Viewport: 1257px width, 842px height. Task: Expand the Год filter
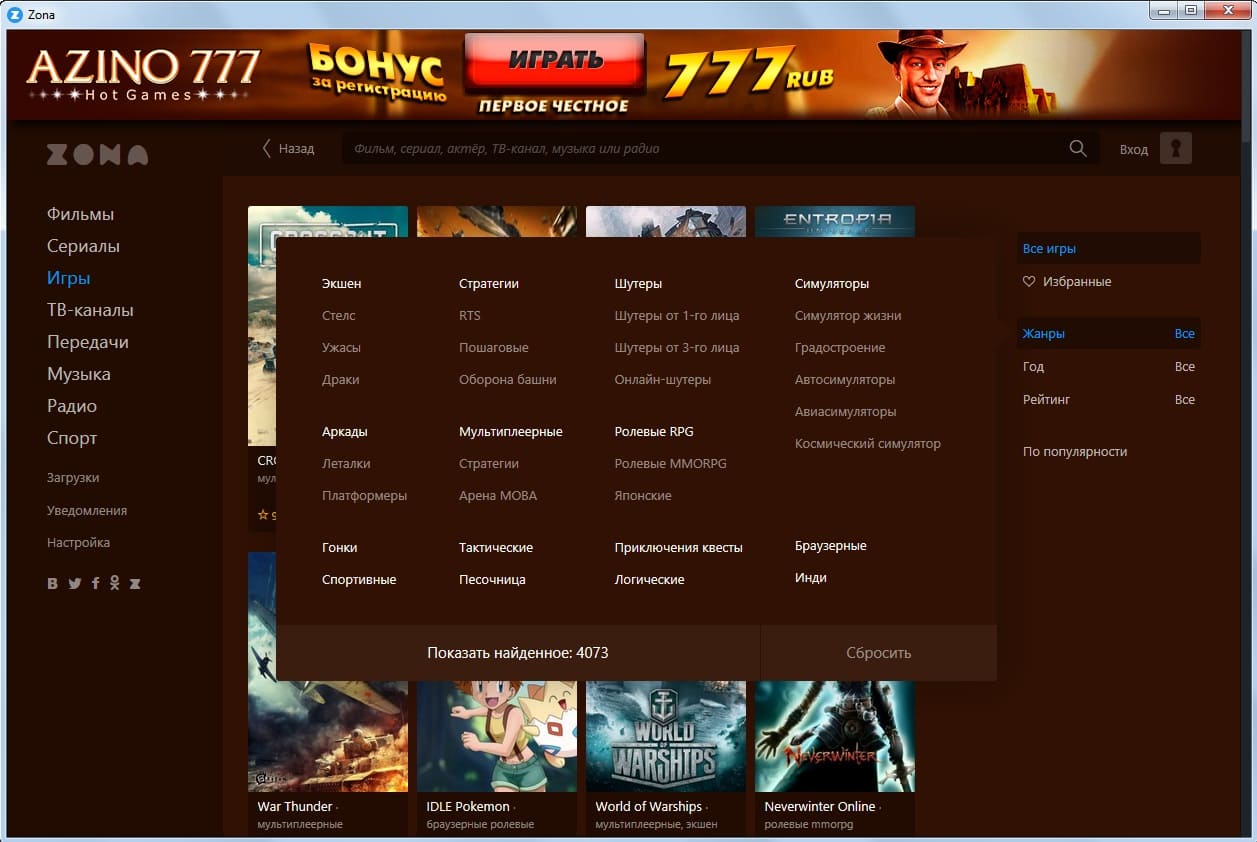coord(1108,367)
